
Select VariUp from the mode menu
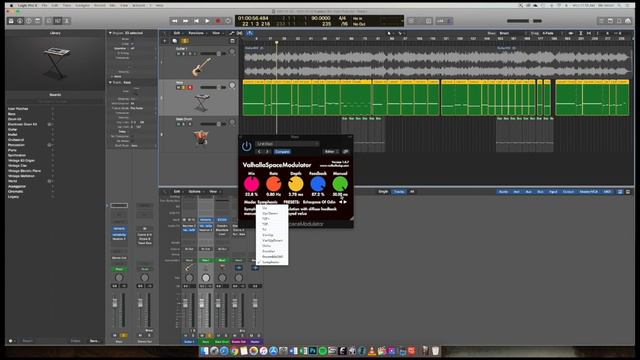pyautogui.click(x=272, y=235)
